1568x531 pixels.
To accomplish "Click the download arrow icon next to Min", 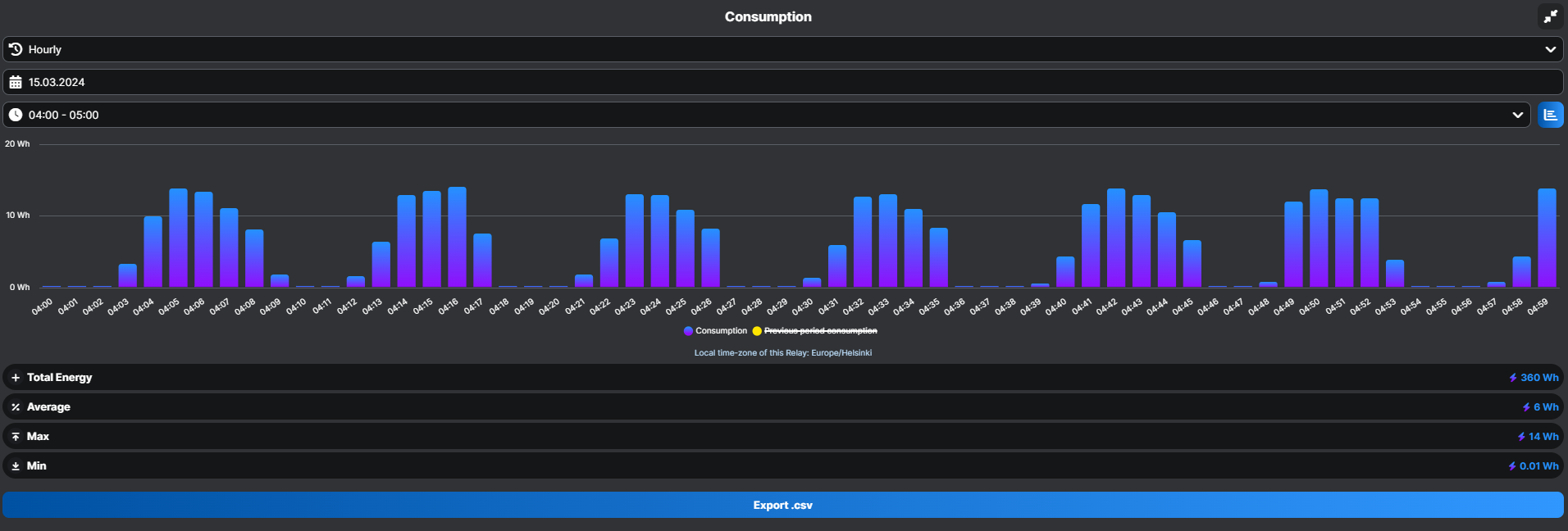I will 16,466.
